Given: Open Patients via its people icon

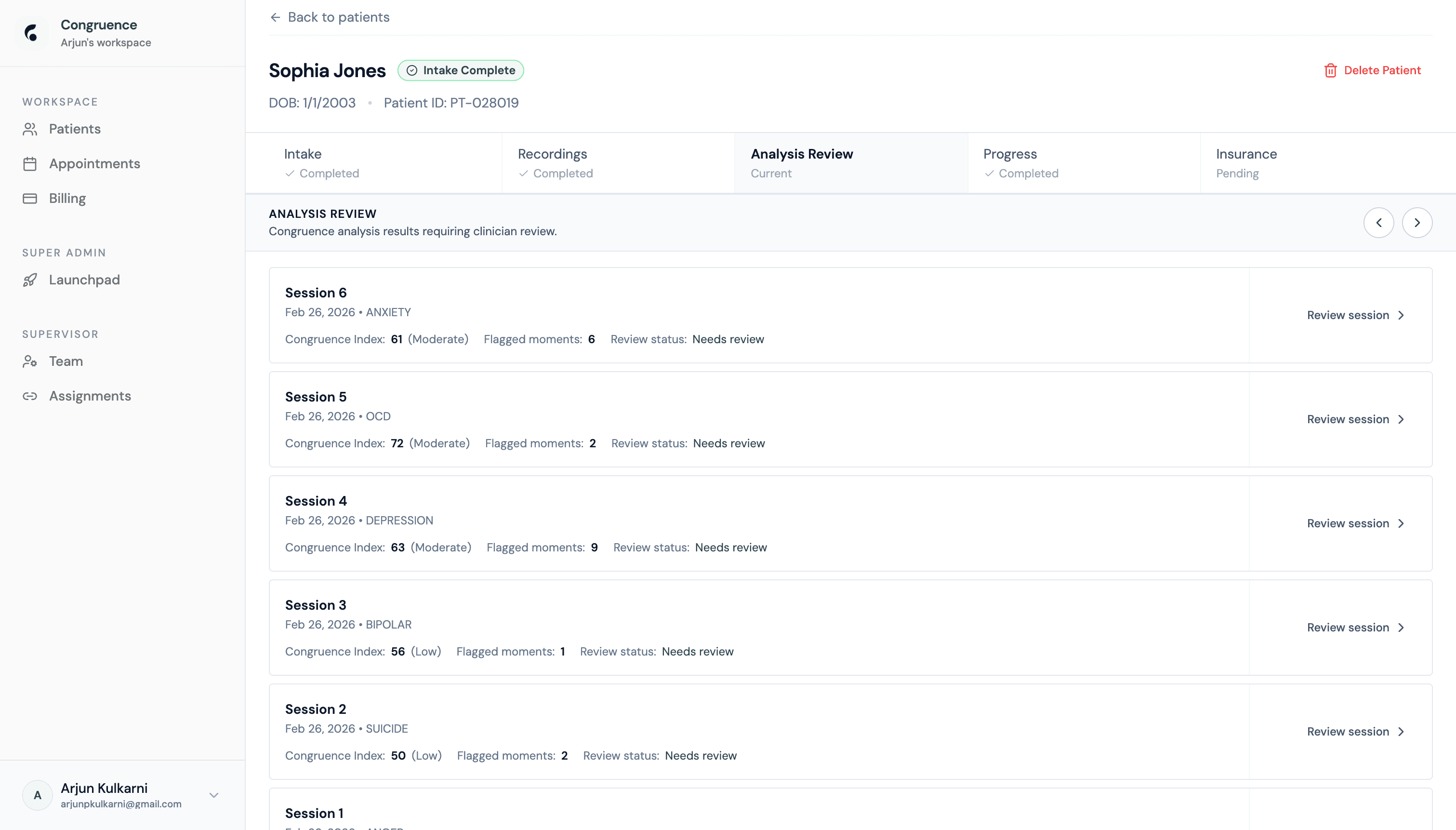Looking at the screenshot, I should [30, 129].
